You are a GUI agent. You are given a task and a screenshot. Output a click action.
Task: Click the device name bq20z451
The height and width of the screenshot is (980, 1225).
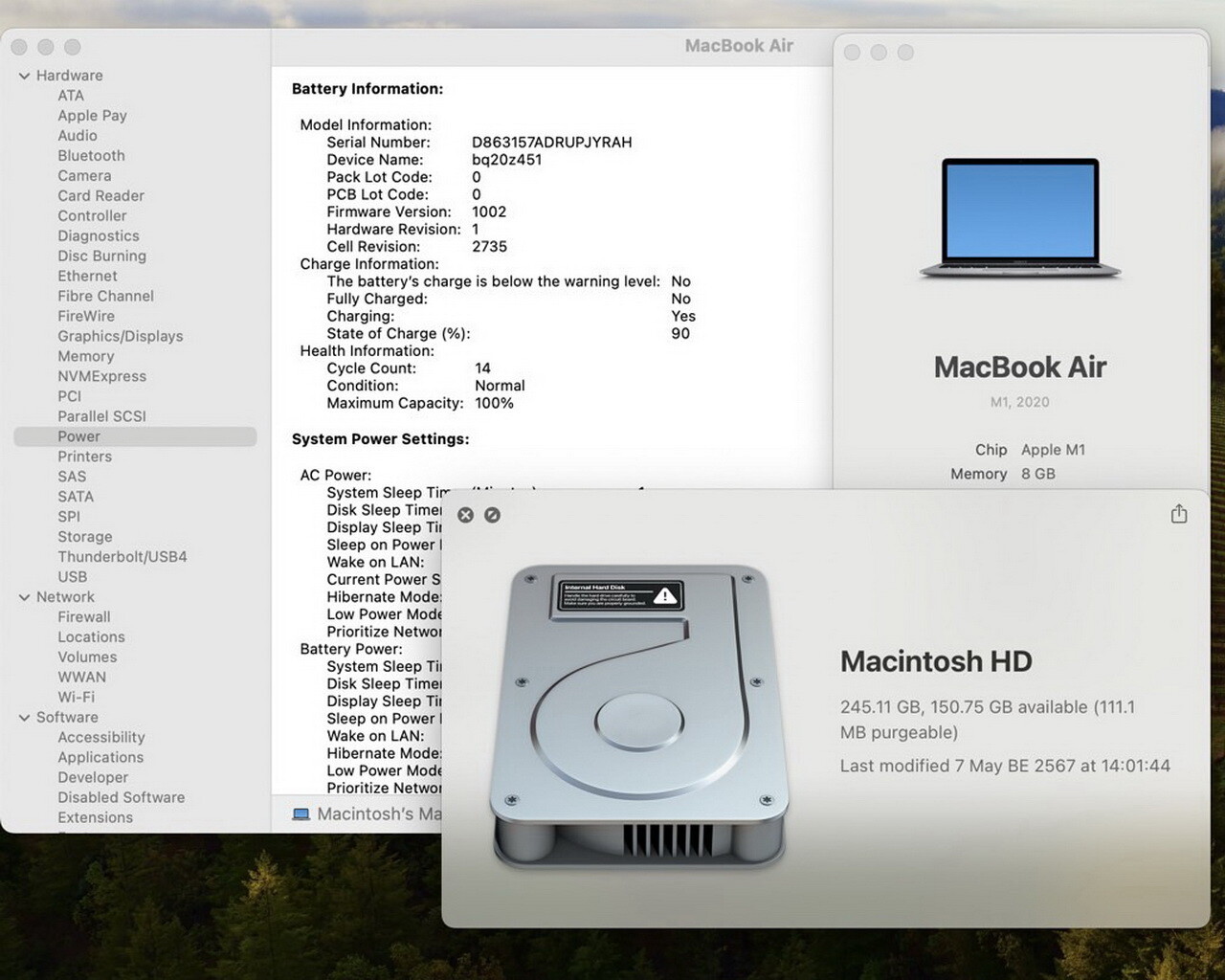[x=507, y=161]
